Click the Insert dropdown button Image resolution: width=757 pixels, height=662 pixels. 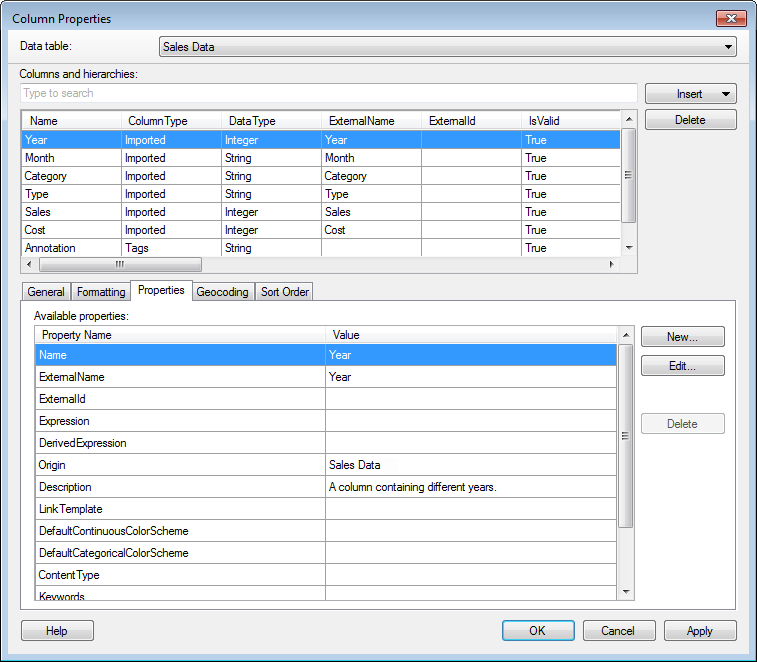pos(690,94)
